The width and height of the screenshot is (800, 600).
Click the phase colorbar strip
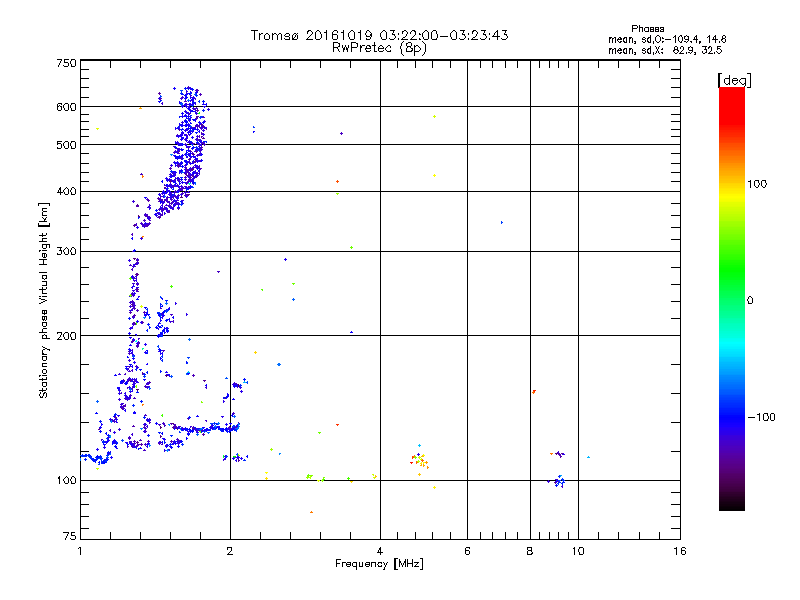[732, 298]
